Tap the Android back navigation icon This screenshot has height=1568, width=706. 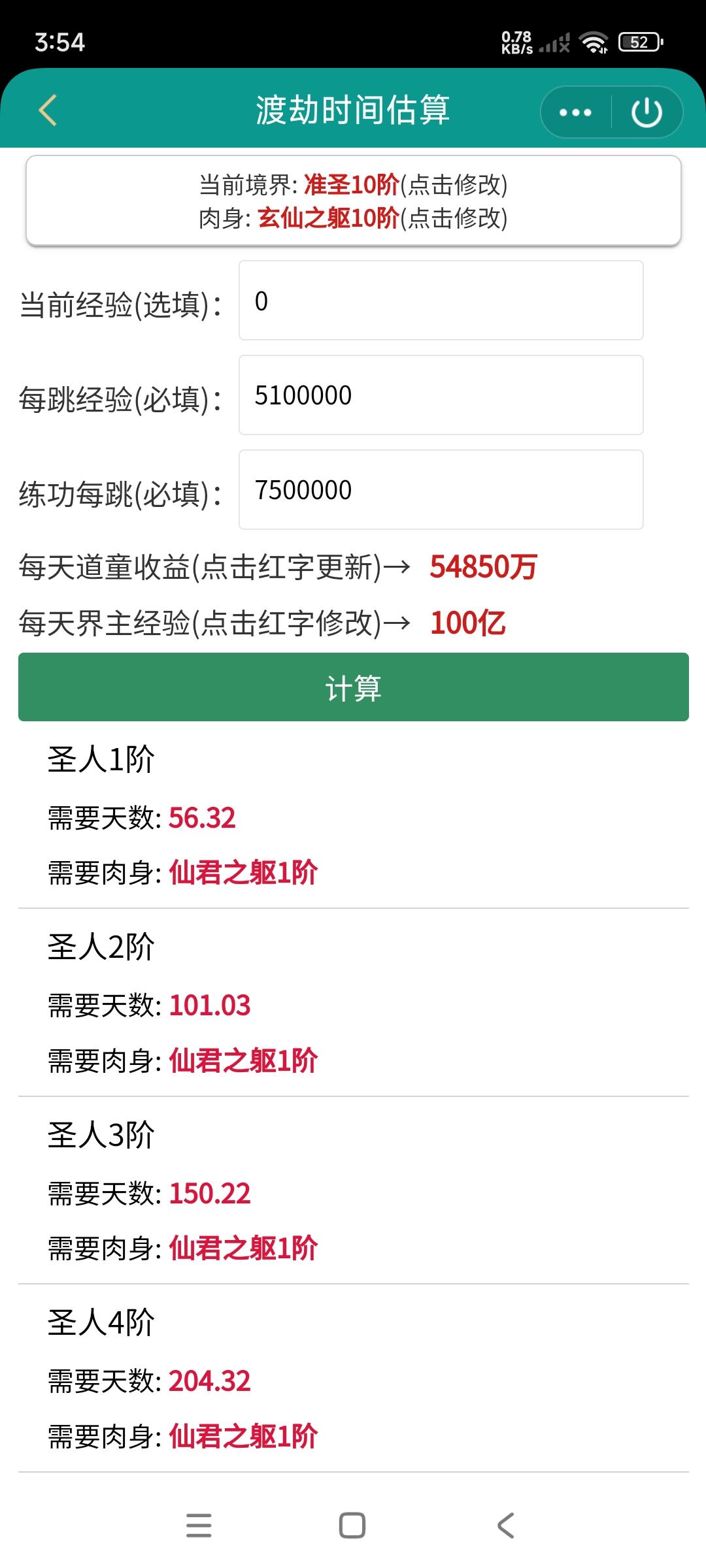[x=506, y=1526]
